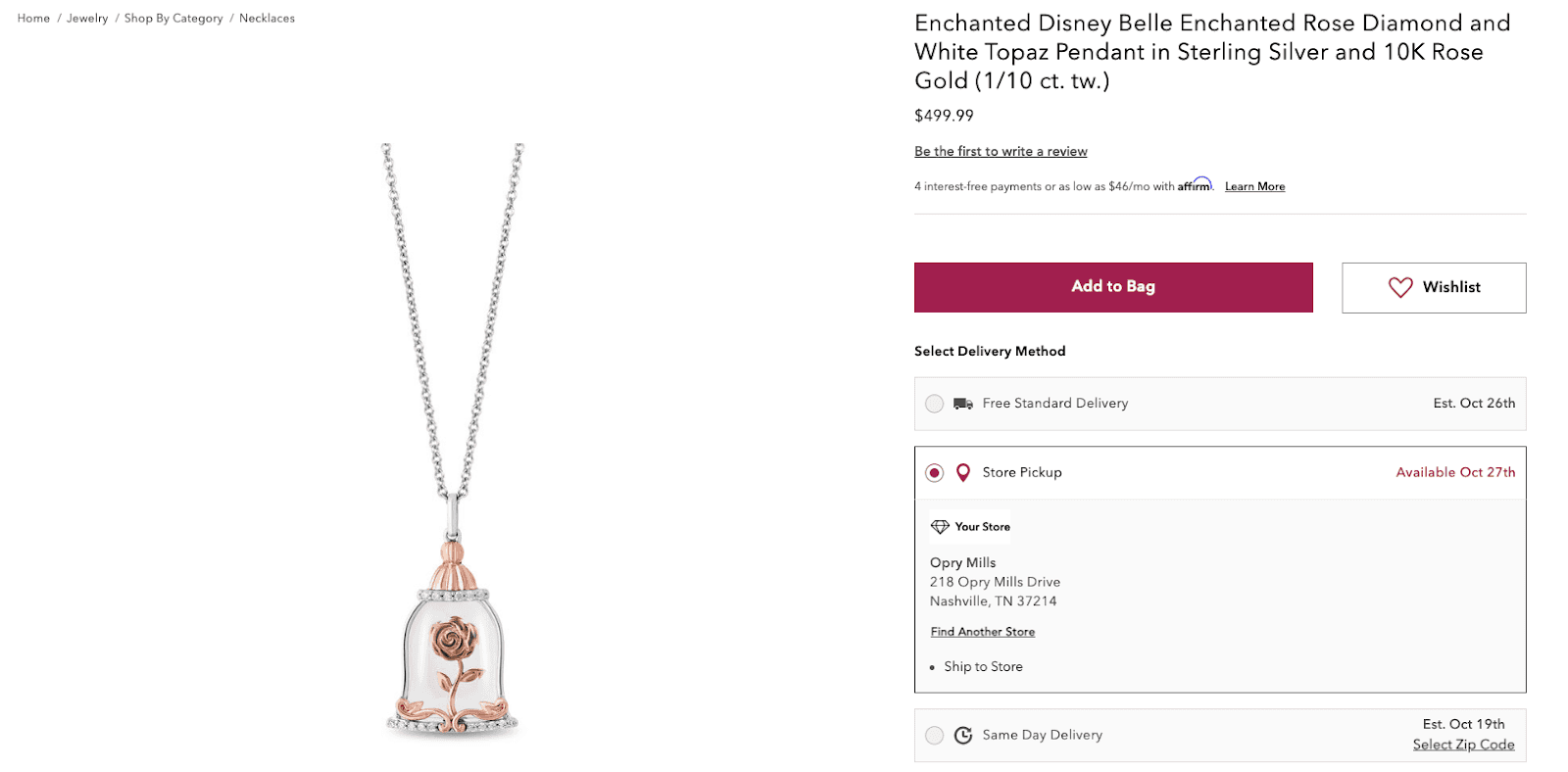
Task: Click Select Zip Code link
Action: [1463, 745]
